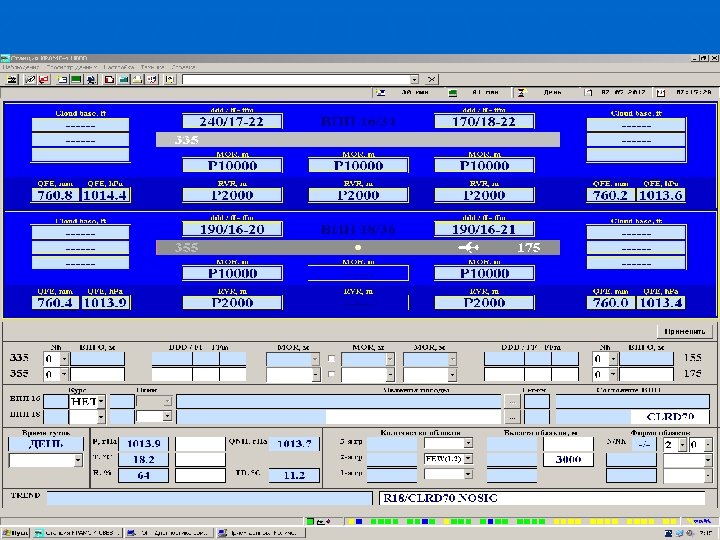Click the pencil-graph toolbar icon
720x540 pixels.
point(30,79)
